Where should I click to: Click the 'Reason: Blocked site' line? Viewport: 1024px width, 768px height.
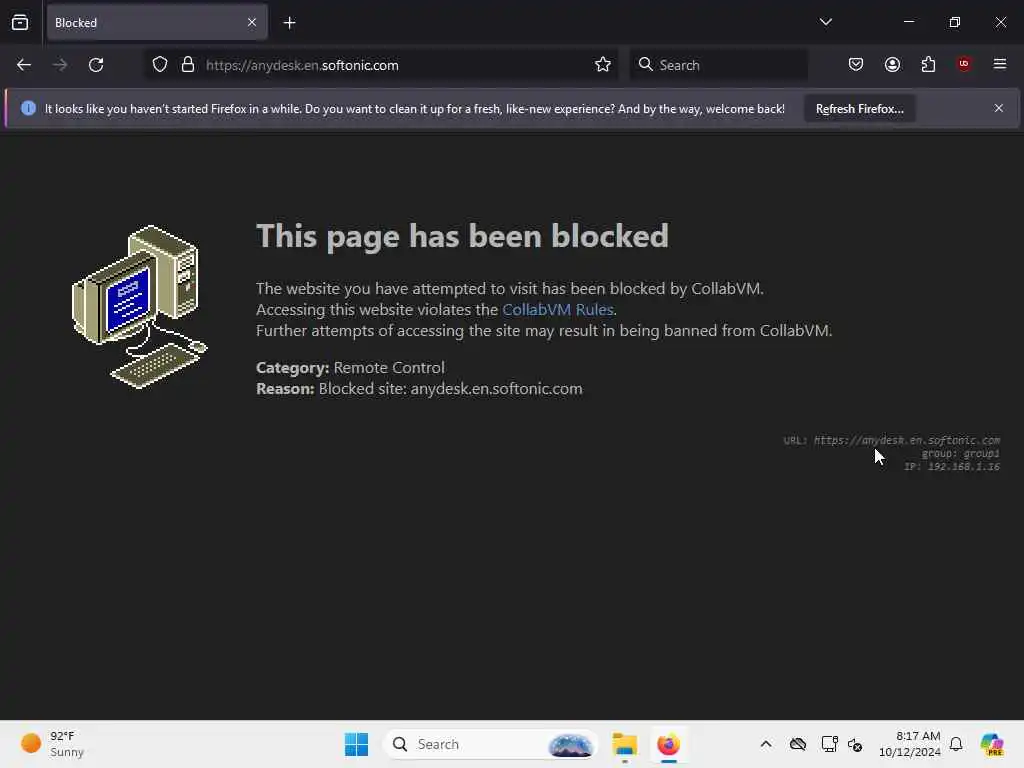tap(419, 389)
